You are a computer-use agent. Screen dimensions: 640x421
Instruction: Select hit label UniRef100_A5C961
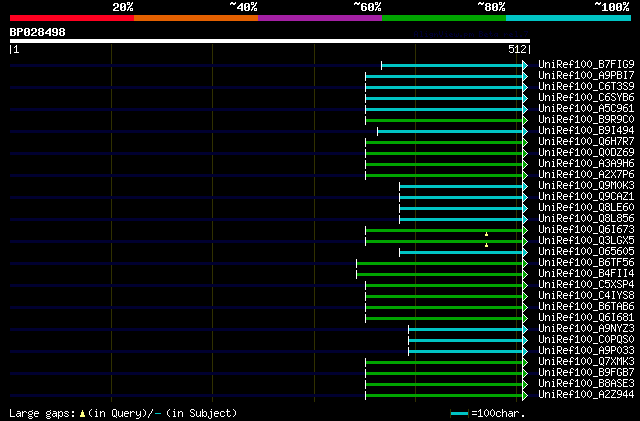(586, 108)
